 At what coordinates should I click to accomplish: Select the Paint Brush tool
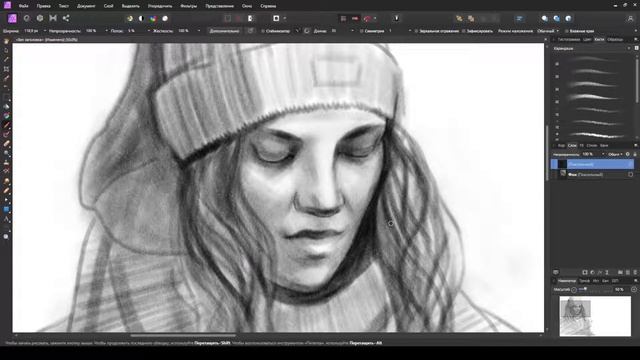6,125
